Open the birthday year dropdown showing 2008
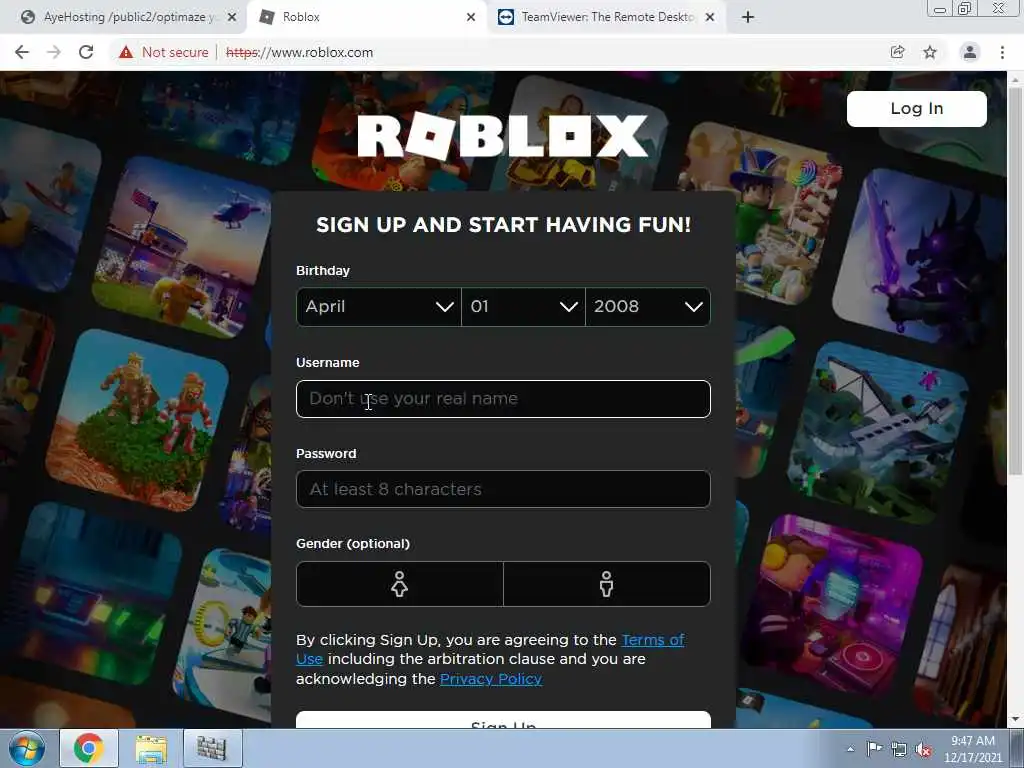This screenshot has width=1024, height=768. (648, 306)
